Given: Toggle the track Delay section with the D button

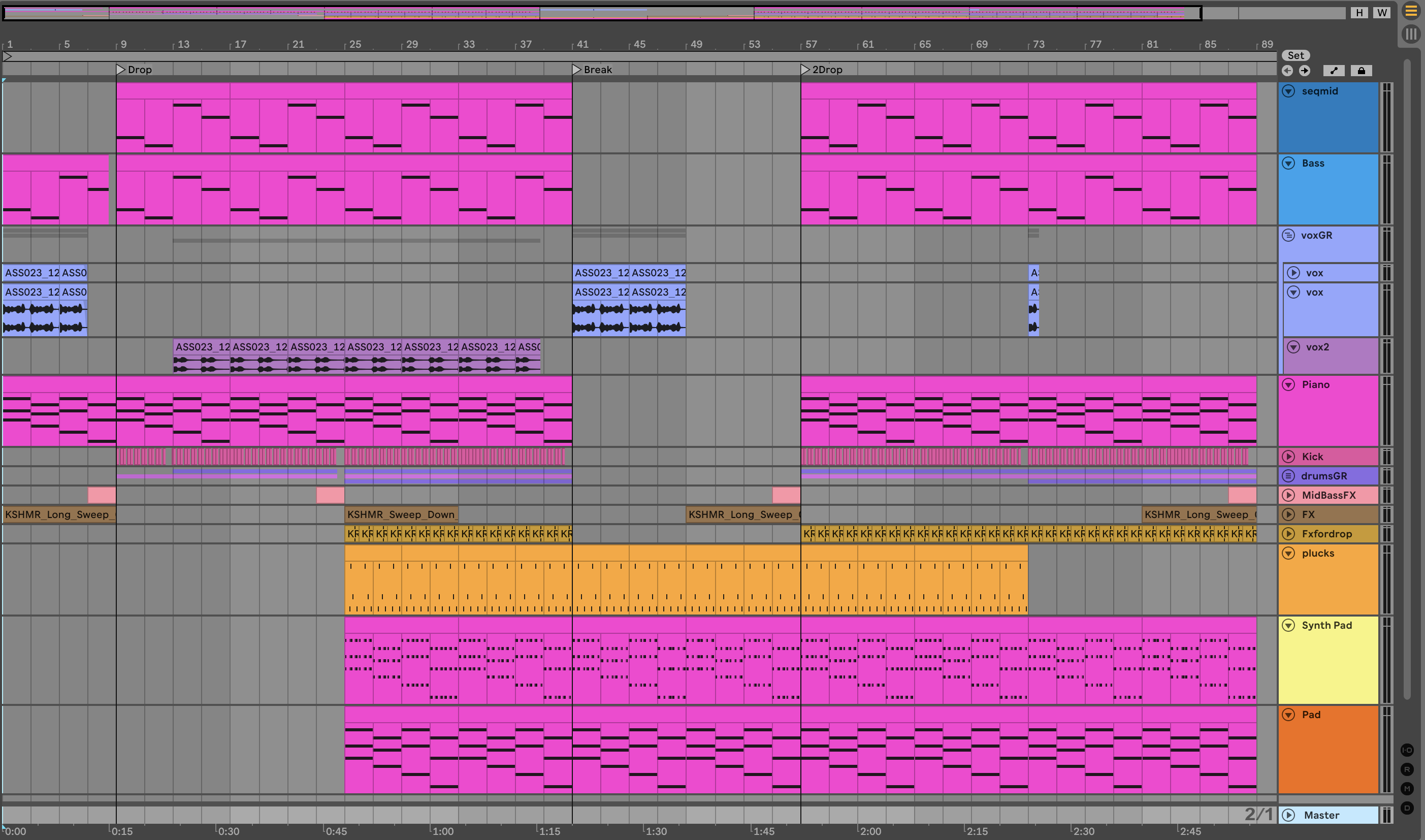Looking at the screenshot, I should (1407, 807).
